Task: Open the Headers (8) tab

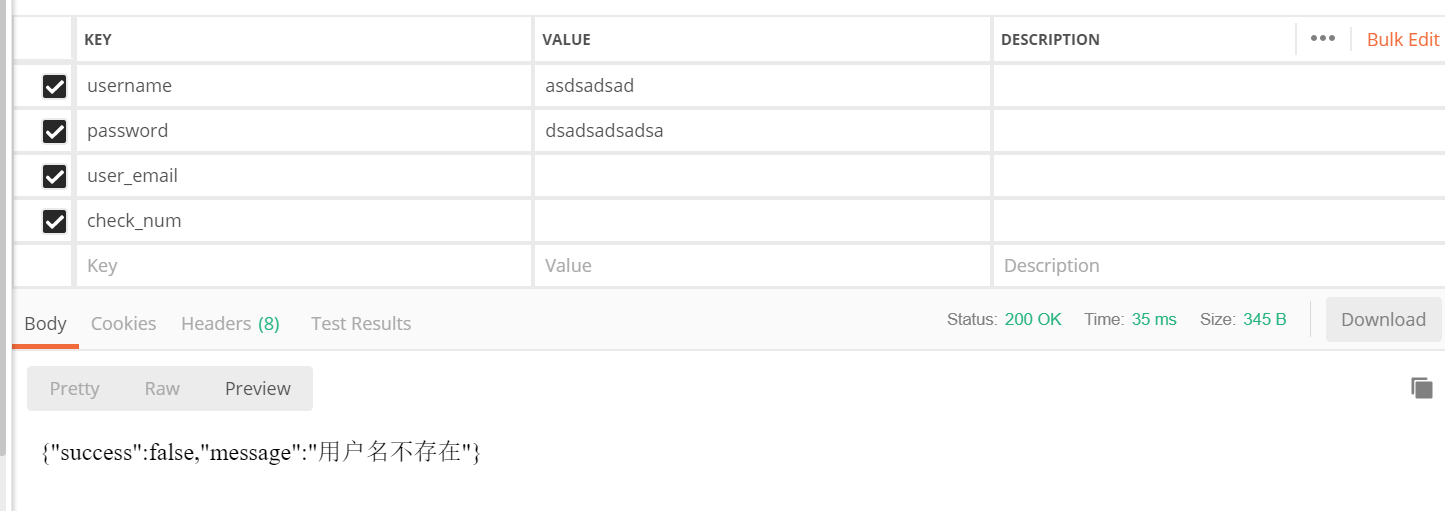Action: point(230,323)
